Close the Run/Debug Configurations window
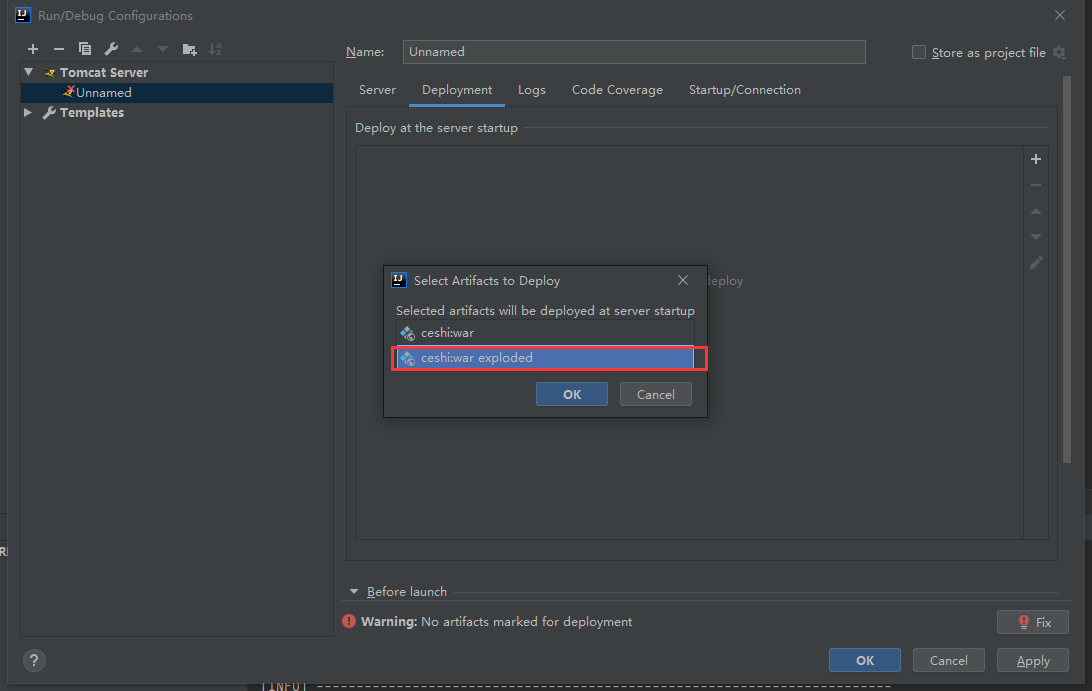This screenshot has width=1092, height=691. (1059, 15)
